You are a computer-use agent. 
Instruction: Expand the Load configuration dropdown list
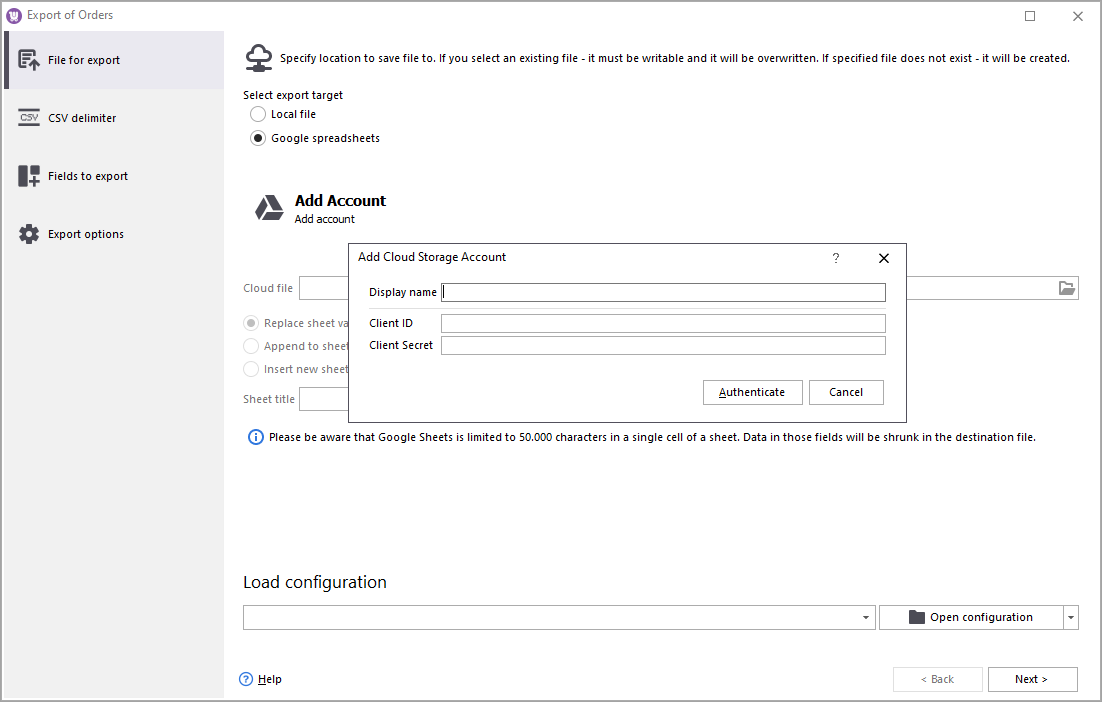866,618
